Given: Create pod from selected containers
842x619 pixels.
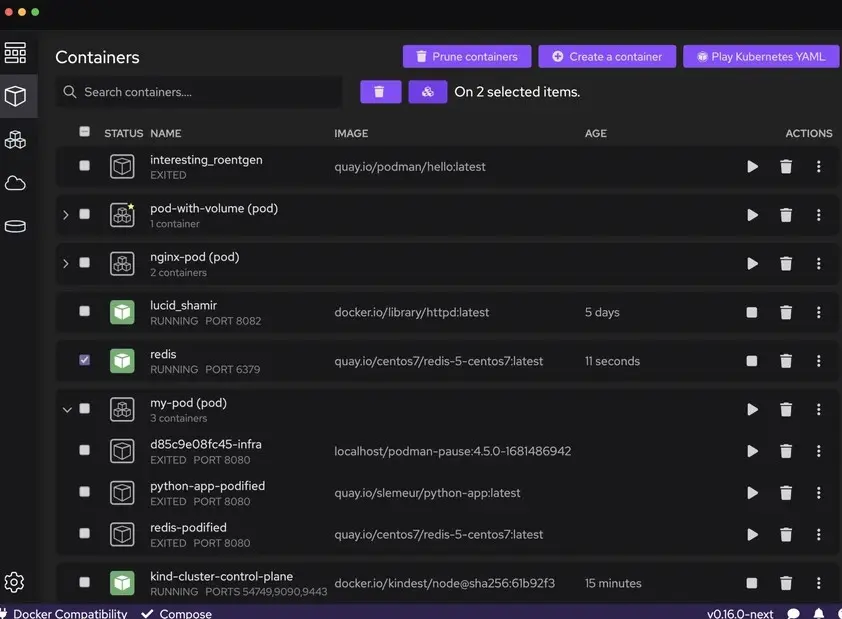Looking at the screenshot, I should (x=427, y=92).
